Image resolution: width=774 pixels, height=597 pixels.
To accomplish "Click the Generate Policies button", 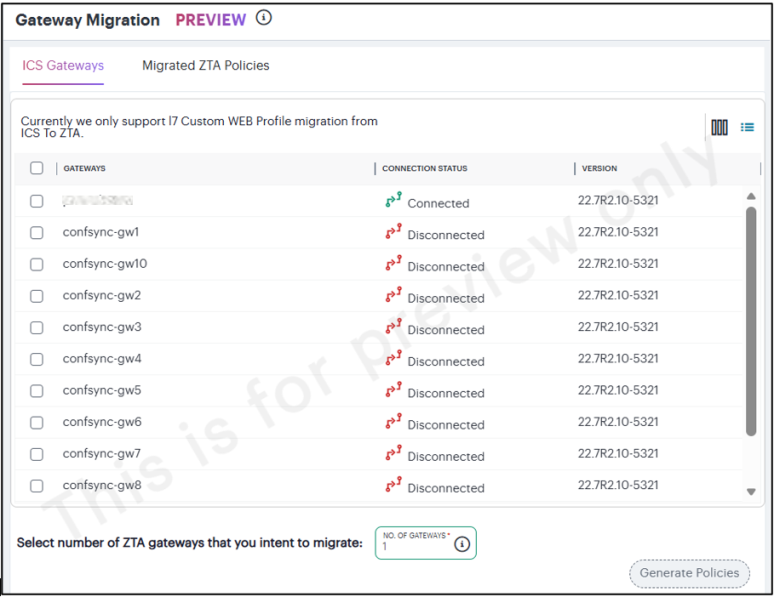I will (689, 573).
